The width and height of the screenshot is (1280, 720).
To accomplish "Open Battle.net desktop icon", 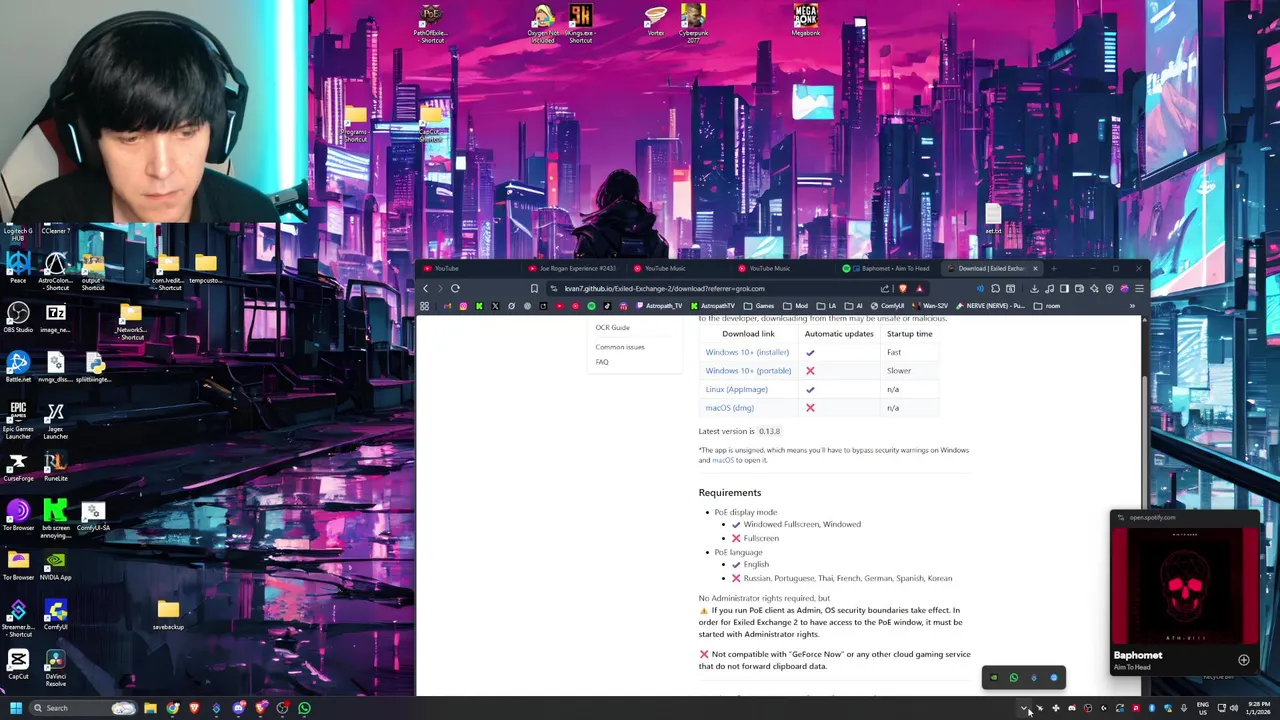I will coord(18,368).
